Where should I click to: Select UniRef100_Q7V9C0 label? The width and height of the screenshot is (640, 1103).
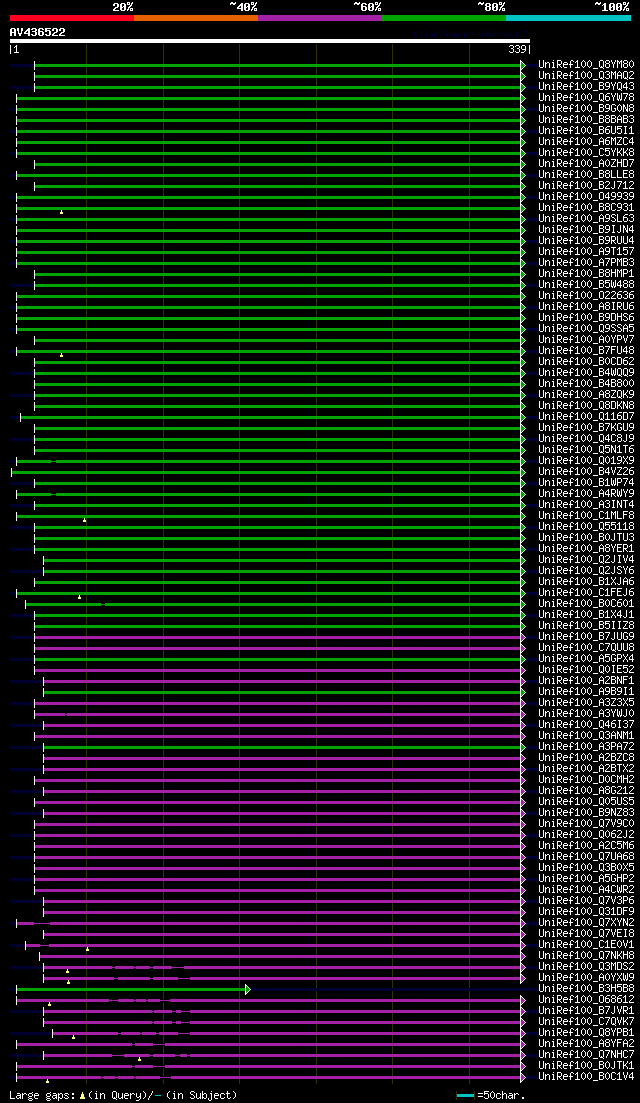pos(586,824)
